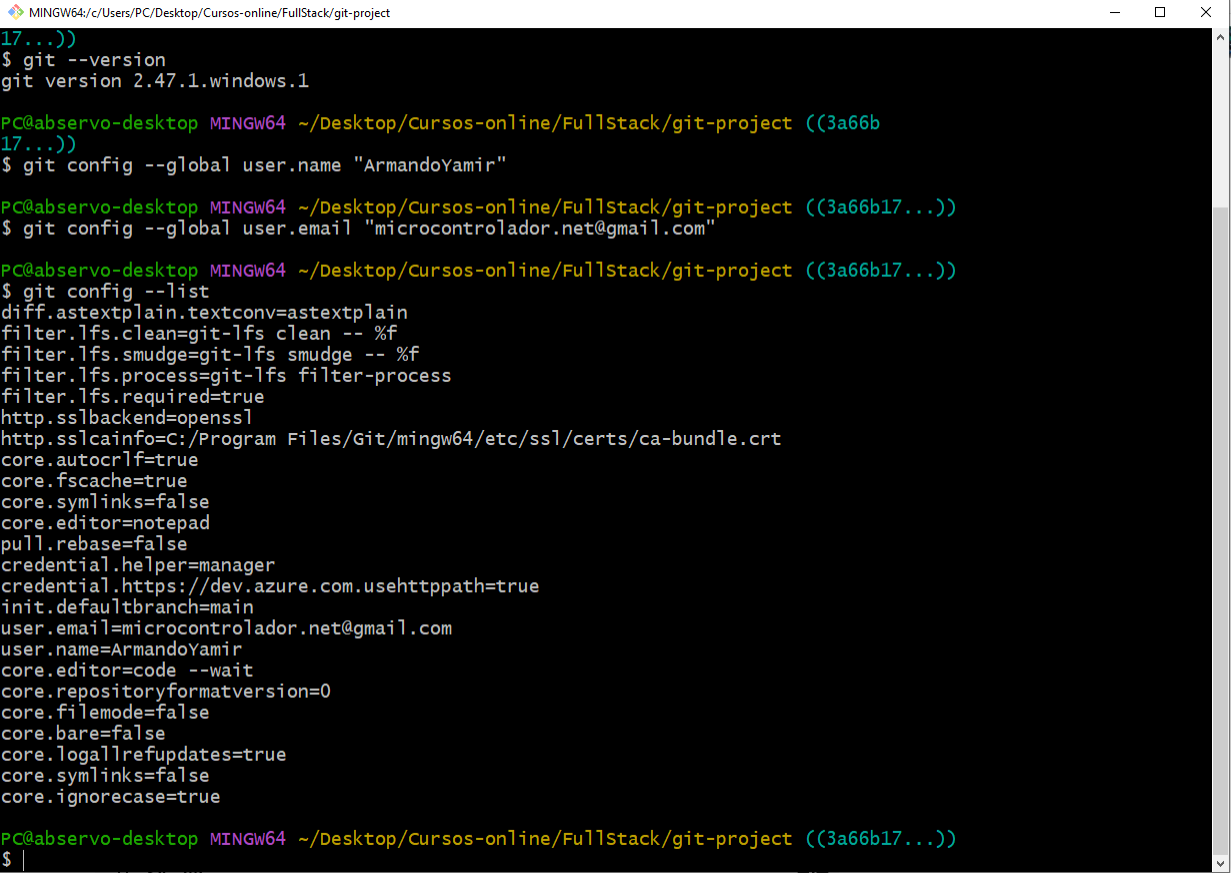This screenshot has width=1231, height=873.
Task: Click the core.editor=notepad output line
Action: pyautogui.click(x=105, y=522)
